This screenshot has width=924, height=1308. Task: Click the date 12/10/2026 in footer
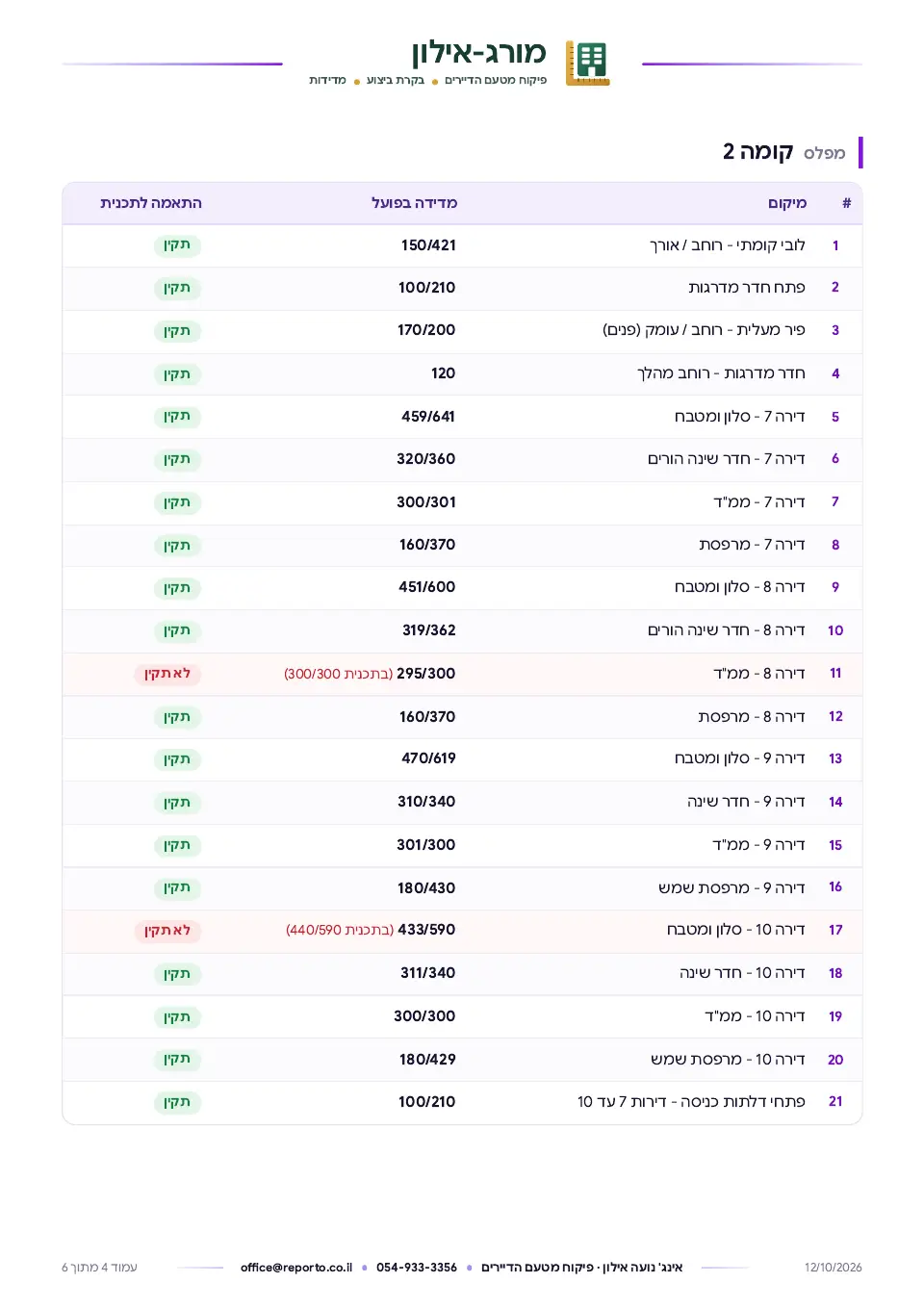[x=834, y=1268]
